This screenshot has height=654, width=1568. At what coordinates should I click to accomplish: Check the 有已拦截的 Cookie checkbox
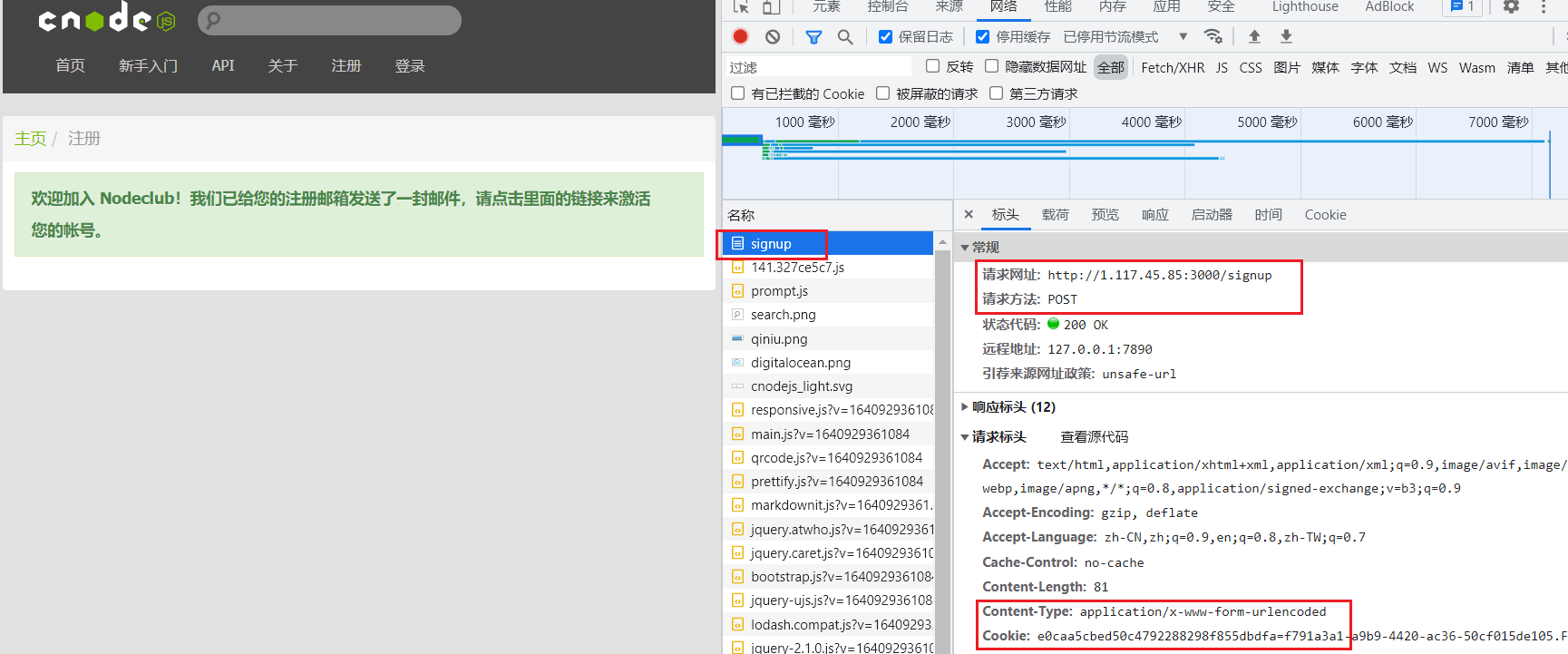coord(738,93)
